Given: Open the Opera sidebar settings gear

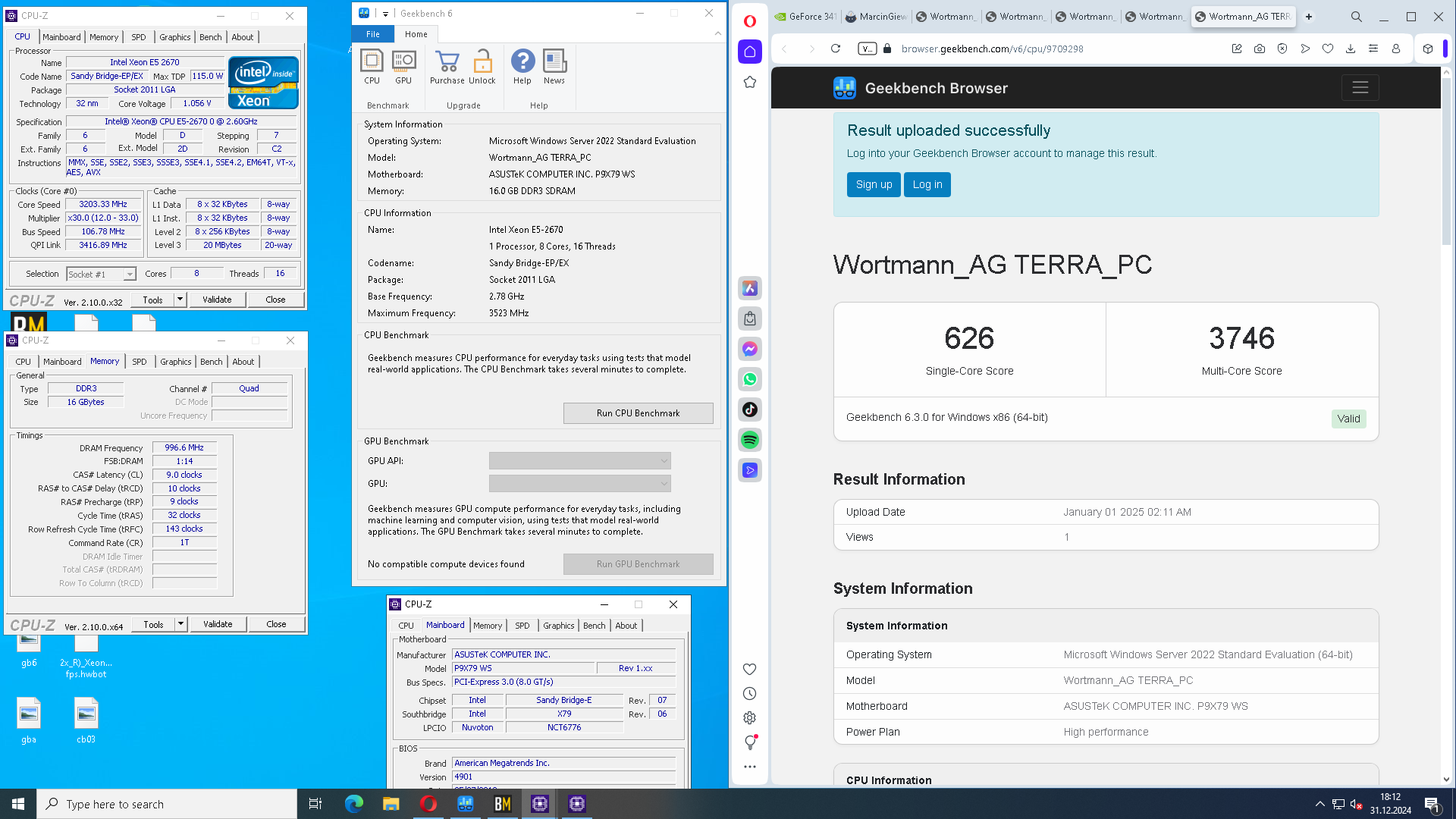Looking at the screenshot, I should [750, 718].
